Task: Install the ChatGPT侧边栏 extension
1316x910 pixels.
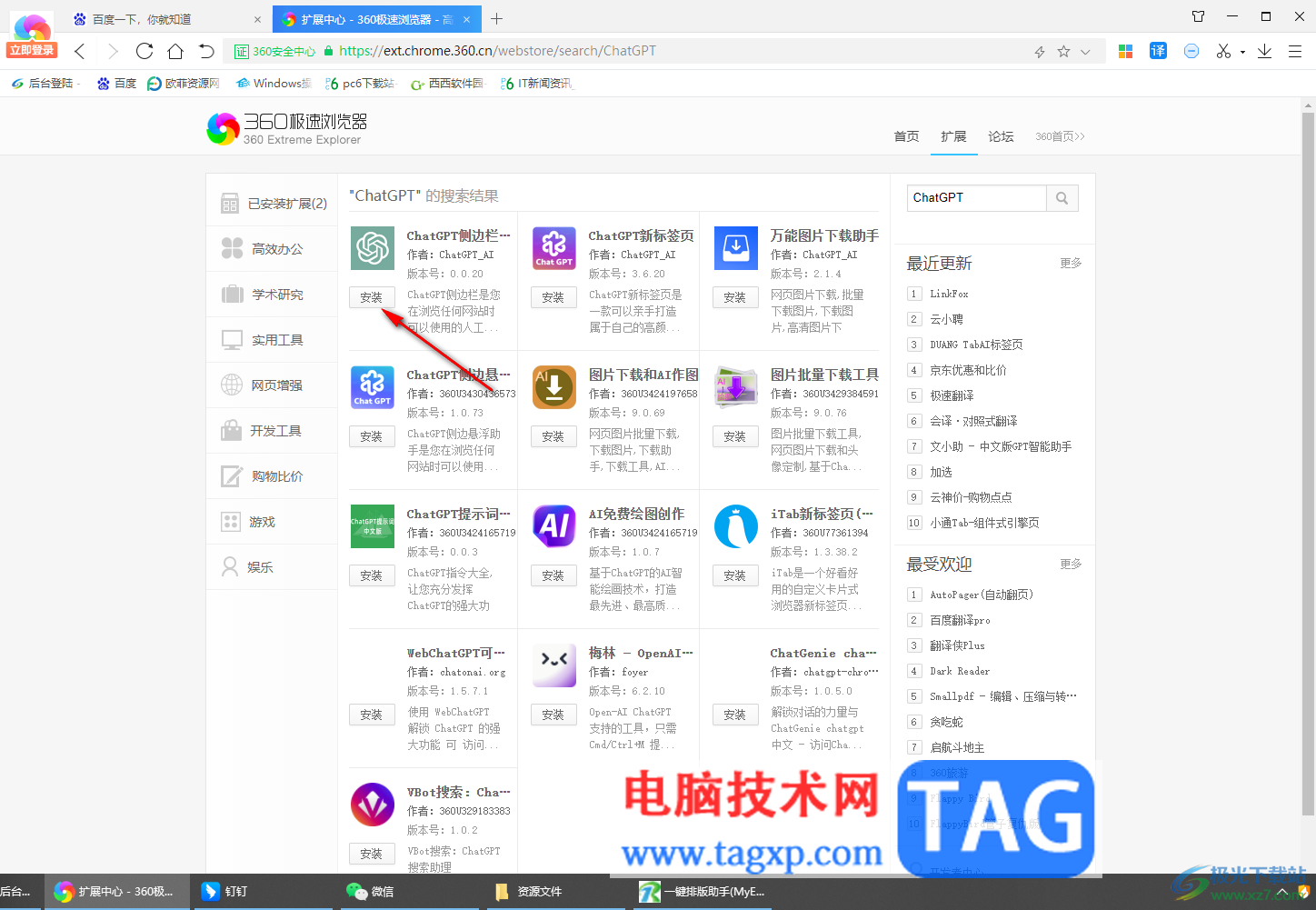Action: tap(372, 297)
